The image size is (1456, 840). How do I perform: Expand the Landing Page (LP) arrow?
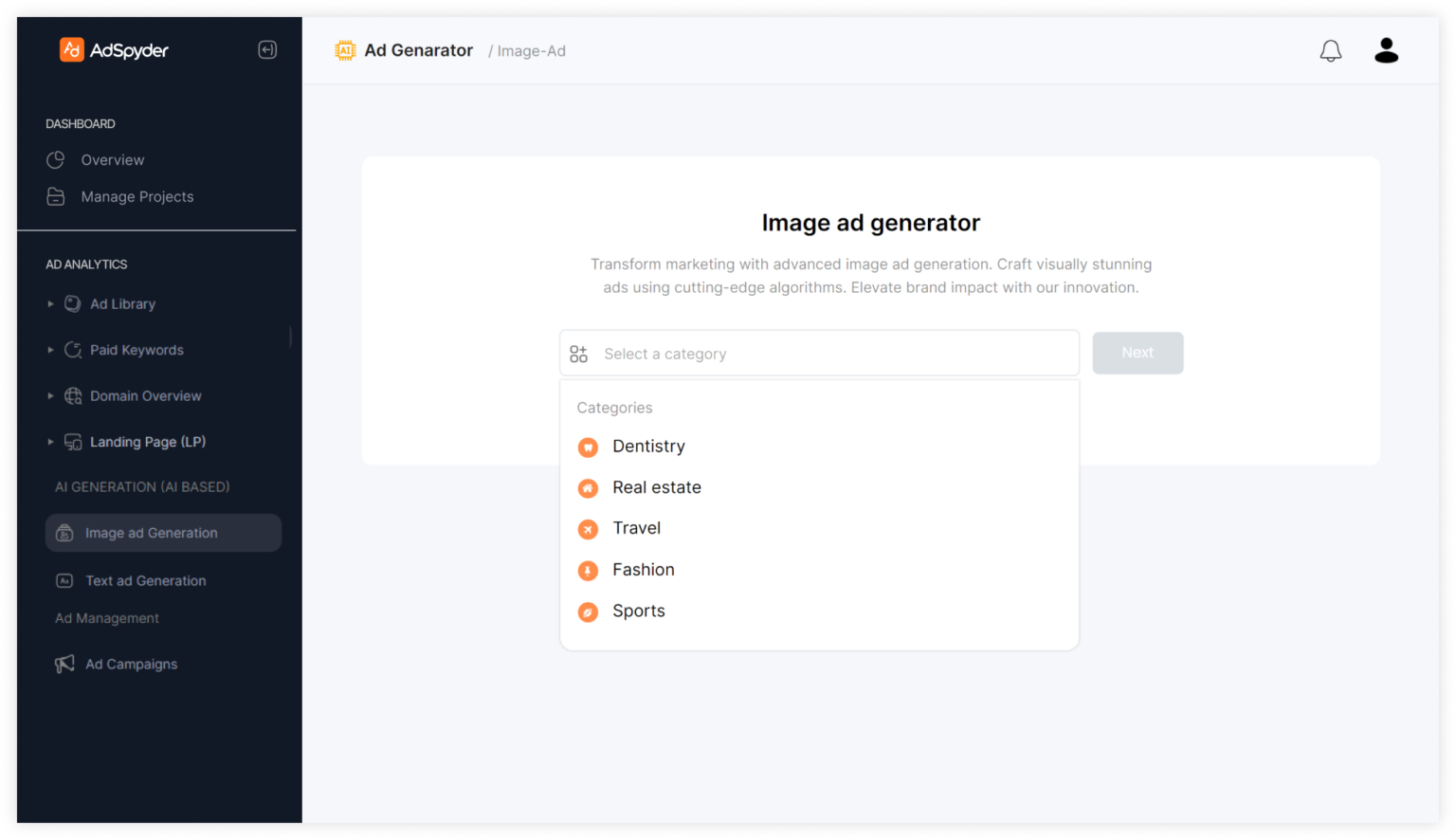point(50,442)
